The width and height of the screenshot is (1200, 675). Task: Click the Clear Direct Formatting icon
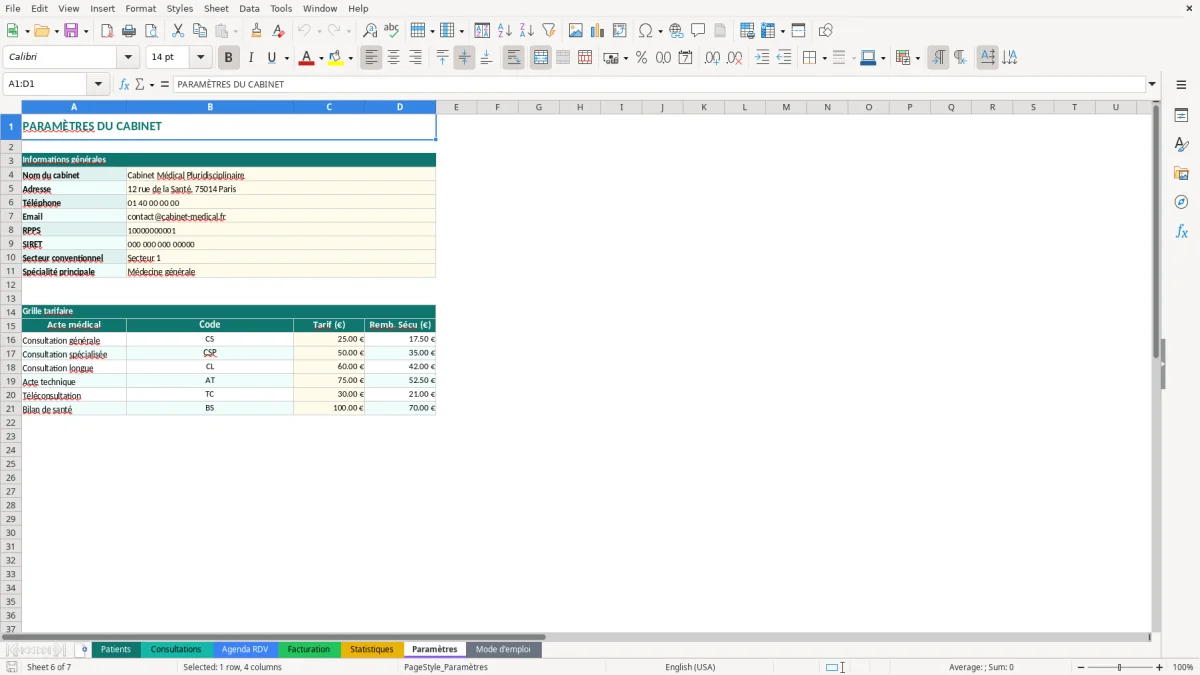279,31
